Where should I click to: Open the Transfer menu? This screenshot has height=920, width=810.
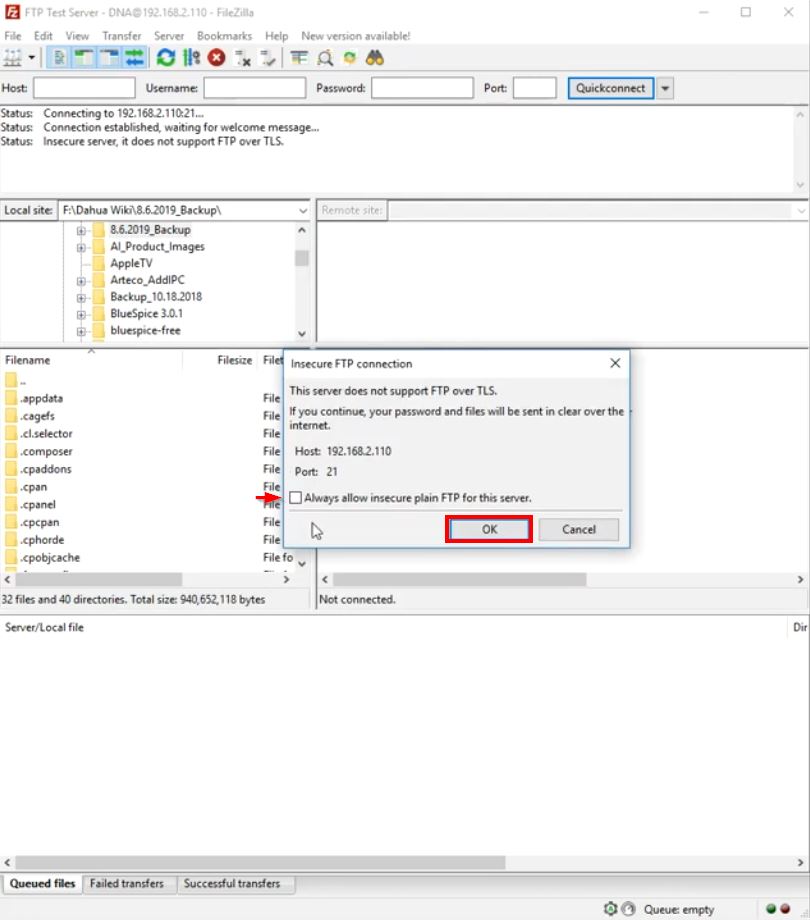coord(121,36)
